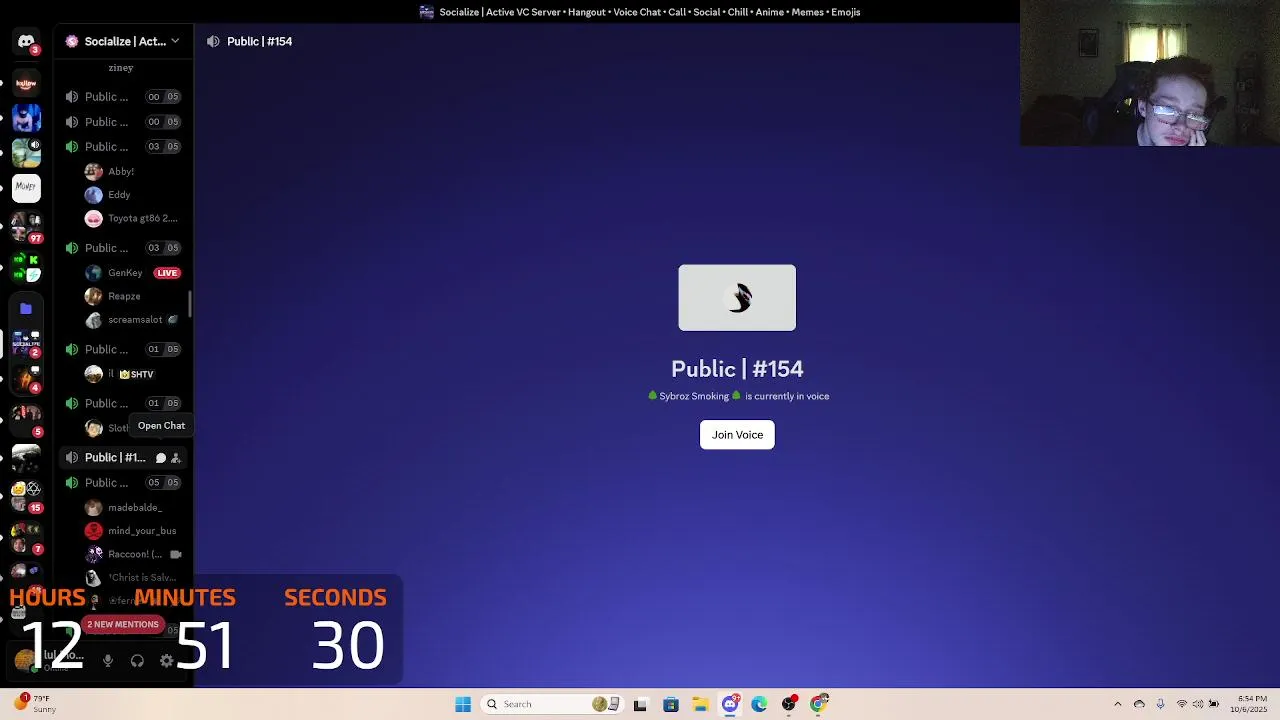Open Wi-Fi network tray icon

click(x=1181, y=704)
